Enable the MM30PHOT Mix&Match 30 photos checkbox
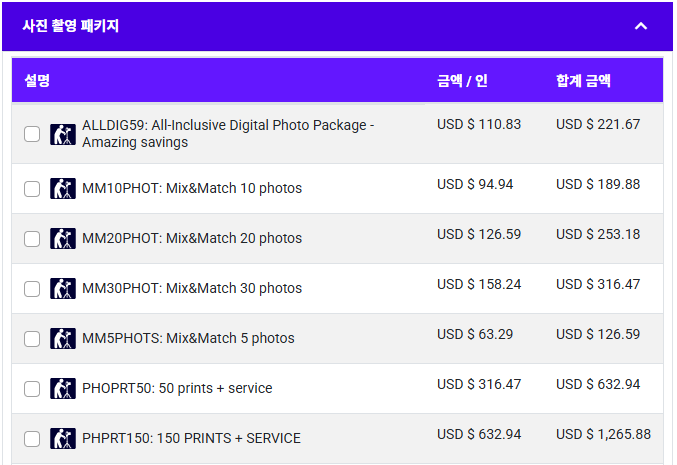The height and width of the screenshot is (465, 677). coord(32,289)
